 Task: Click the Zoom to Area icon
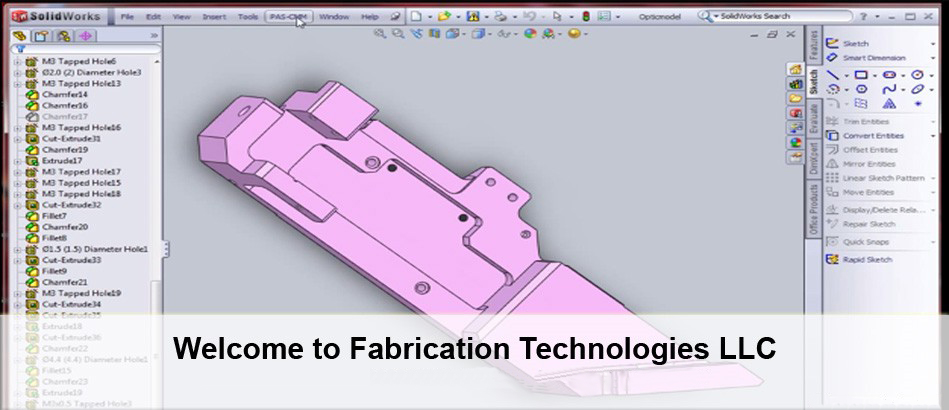(x=398, y=34)
